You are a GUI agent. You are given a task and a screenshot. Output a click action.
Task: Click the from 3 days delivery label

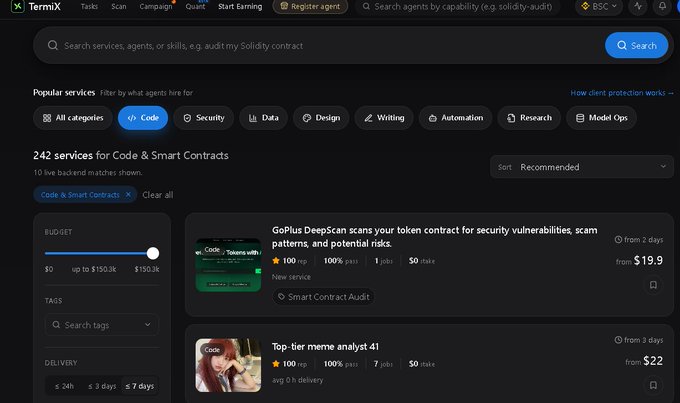639,340
